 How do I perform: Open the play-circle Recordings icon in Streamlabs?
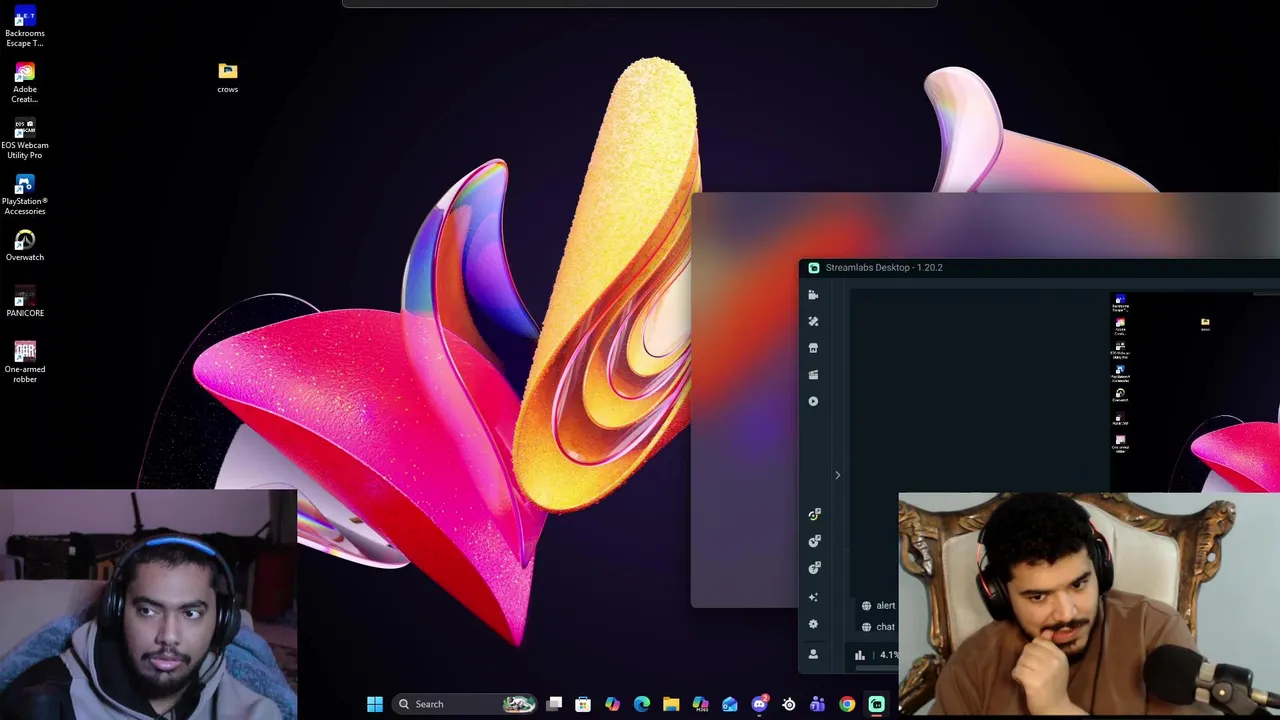click(813, 401)
